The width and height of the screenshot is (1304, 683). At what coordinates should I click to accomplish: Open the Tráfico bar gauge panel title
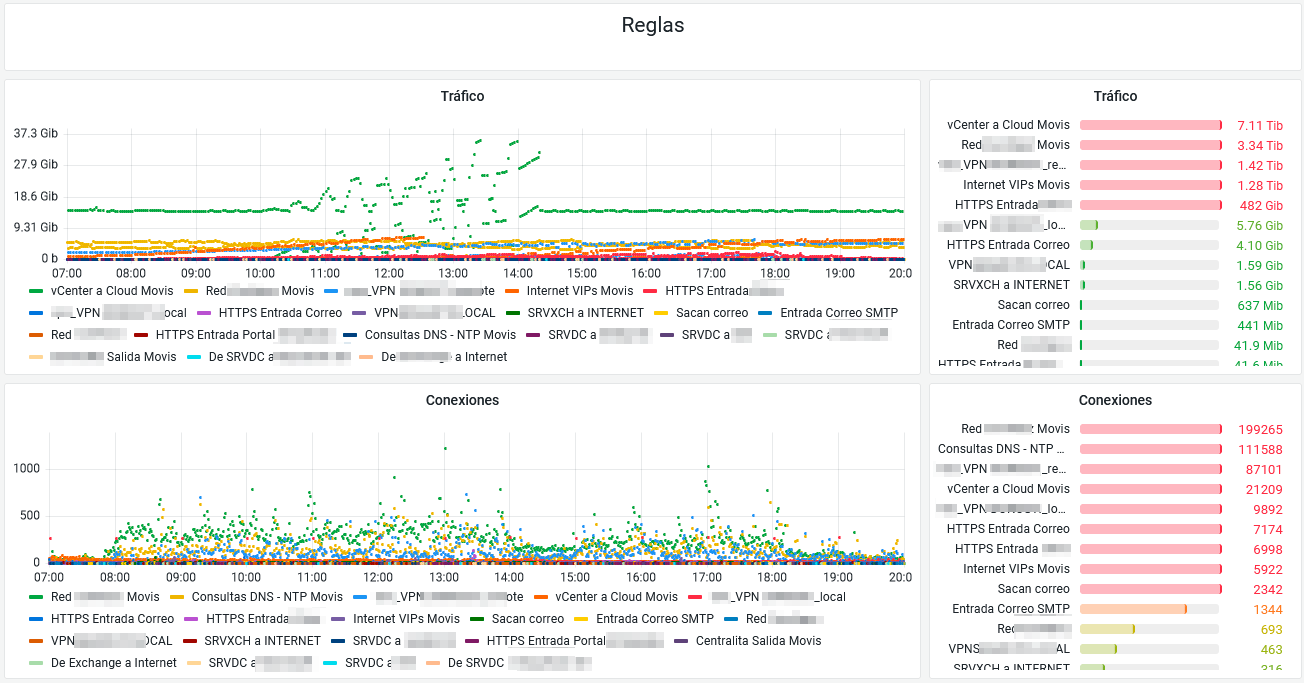[x=1115, y=96]
